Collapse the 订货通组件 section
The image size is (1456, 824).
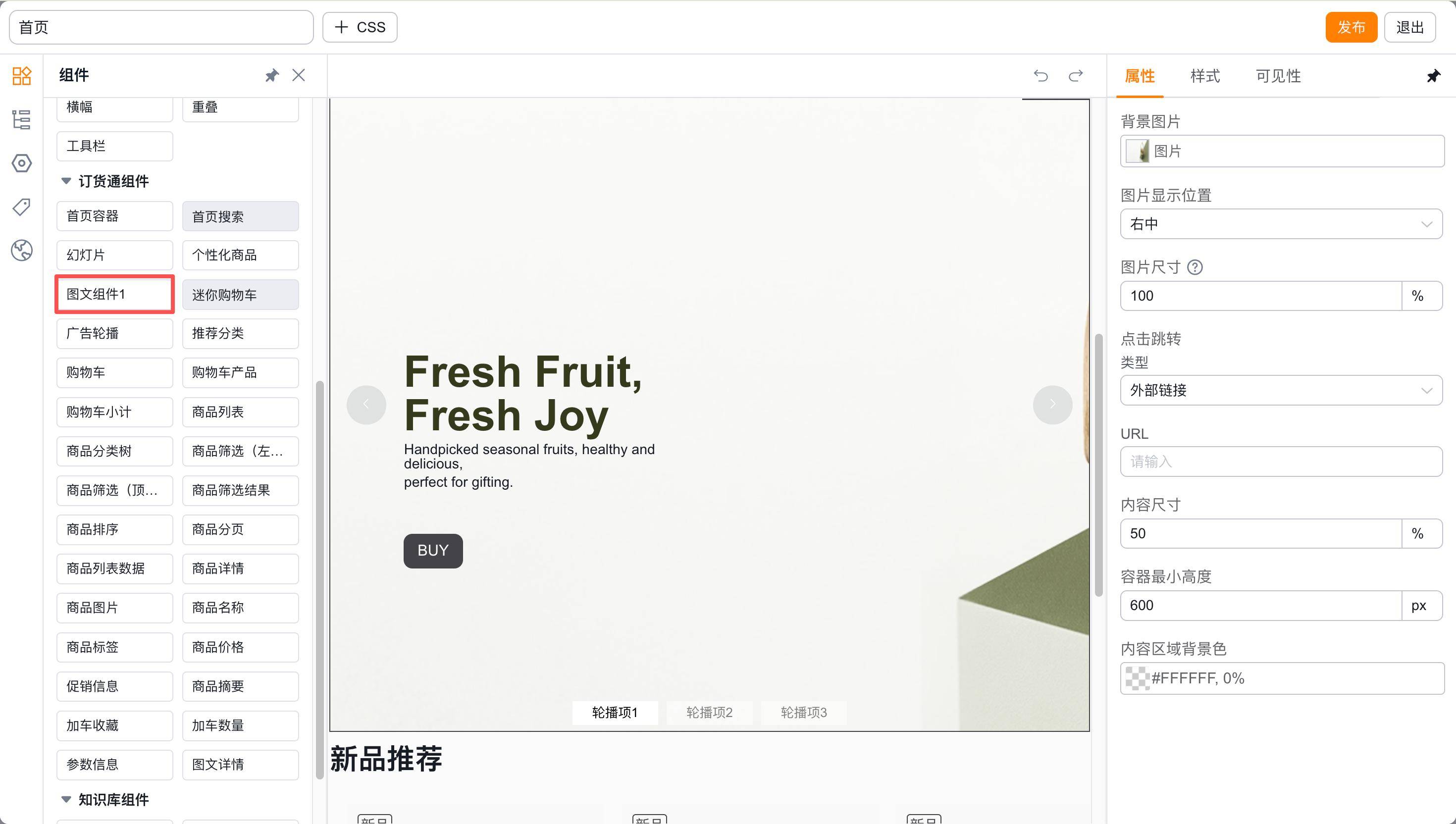coord(66,181)
